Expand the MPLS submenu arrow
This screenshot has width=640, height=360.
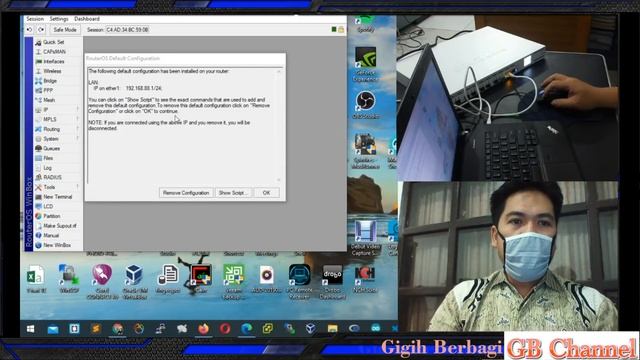78,119
